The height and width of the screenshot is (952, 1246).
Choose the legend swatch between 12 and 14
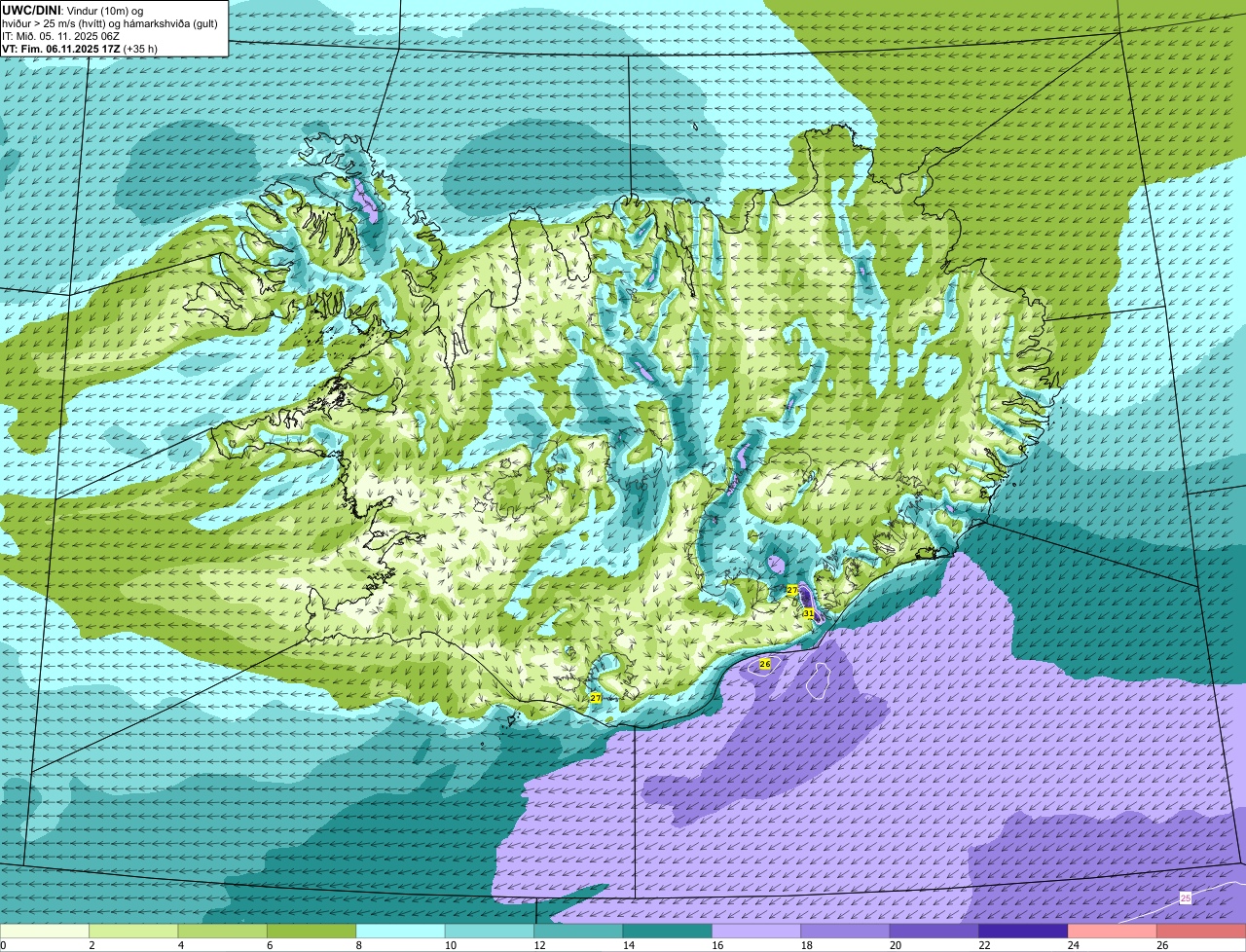click(x=579, y=932)
